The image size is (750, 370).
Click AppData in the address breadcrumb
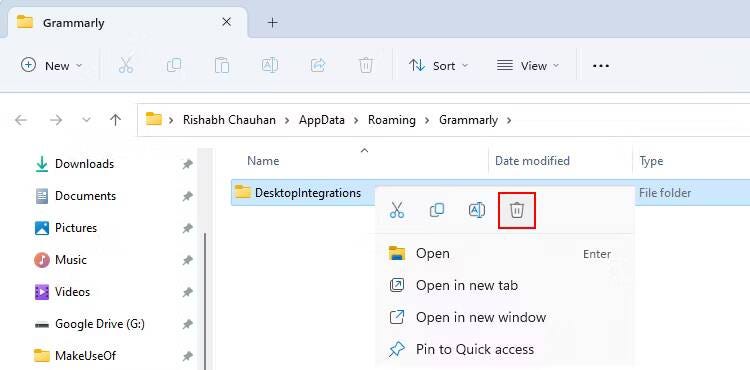(x=322, y=120)
